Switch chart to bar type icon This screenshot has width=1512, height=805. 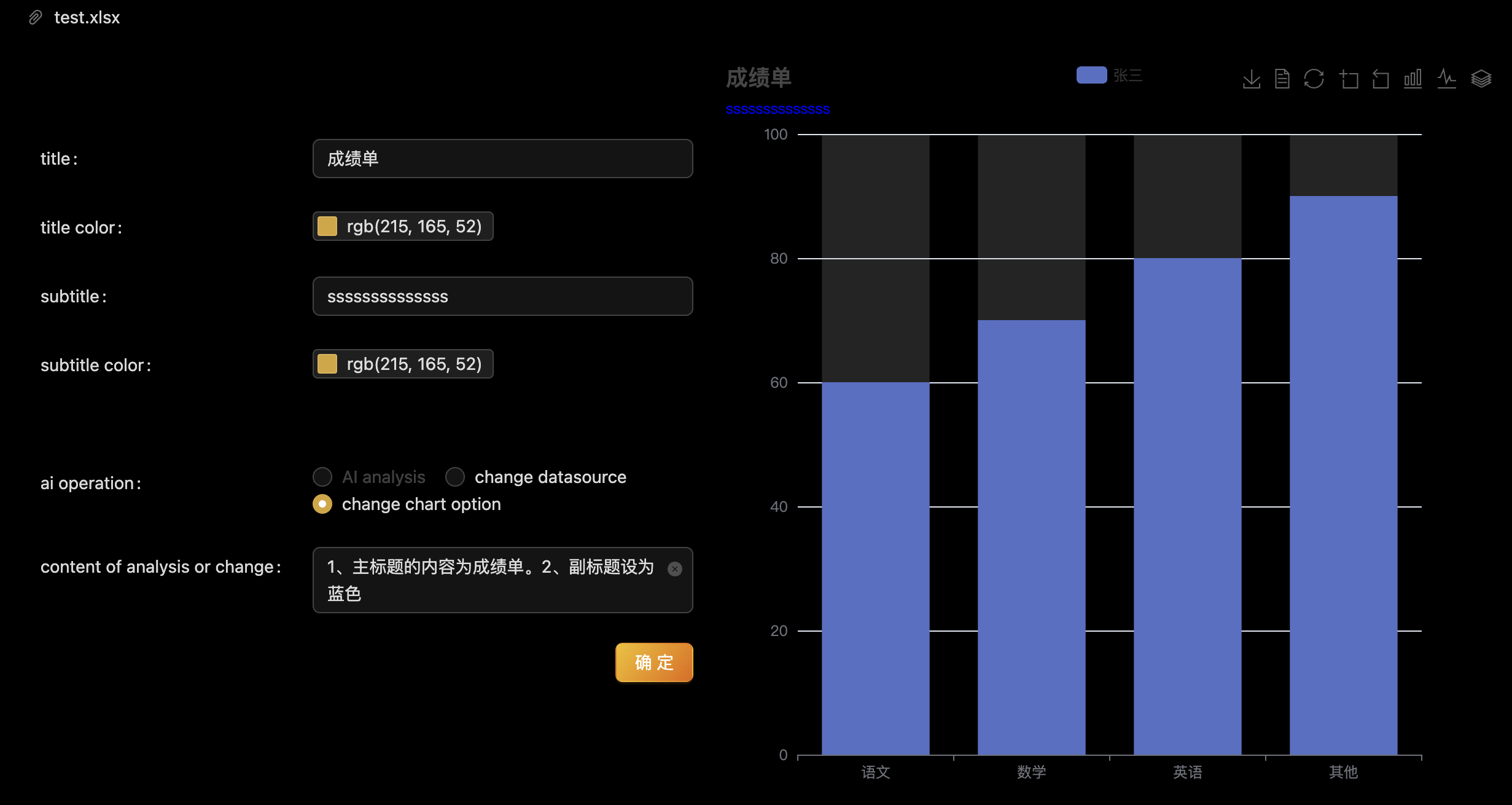point(1412,79)
